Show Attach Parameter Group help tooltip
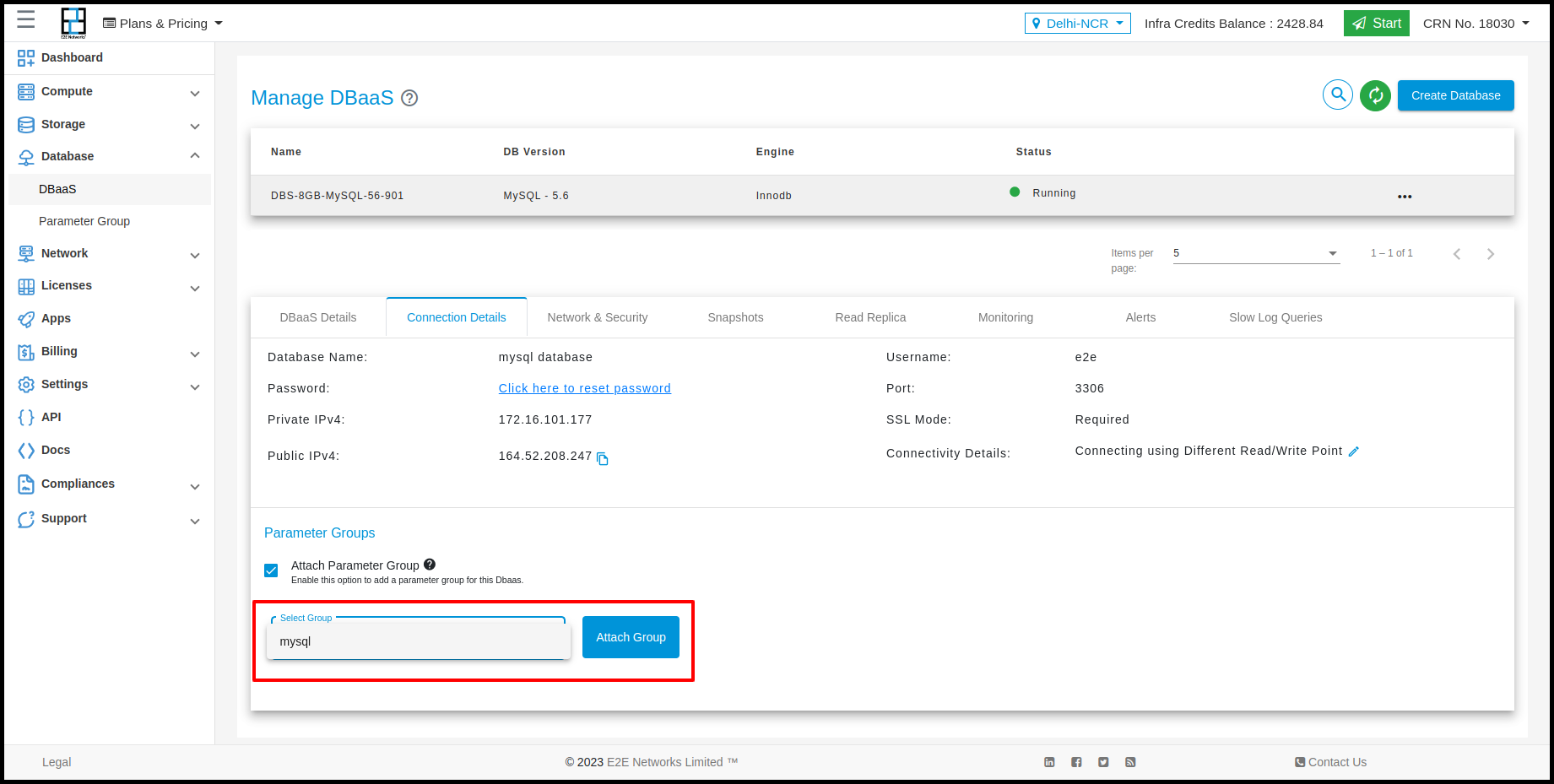Image resolution: width=1554 pixels, height=784 pixels. pyautogui.click(x=430, y=565)
